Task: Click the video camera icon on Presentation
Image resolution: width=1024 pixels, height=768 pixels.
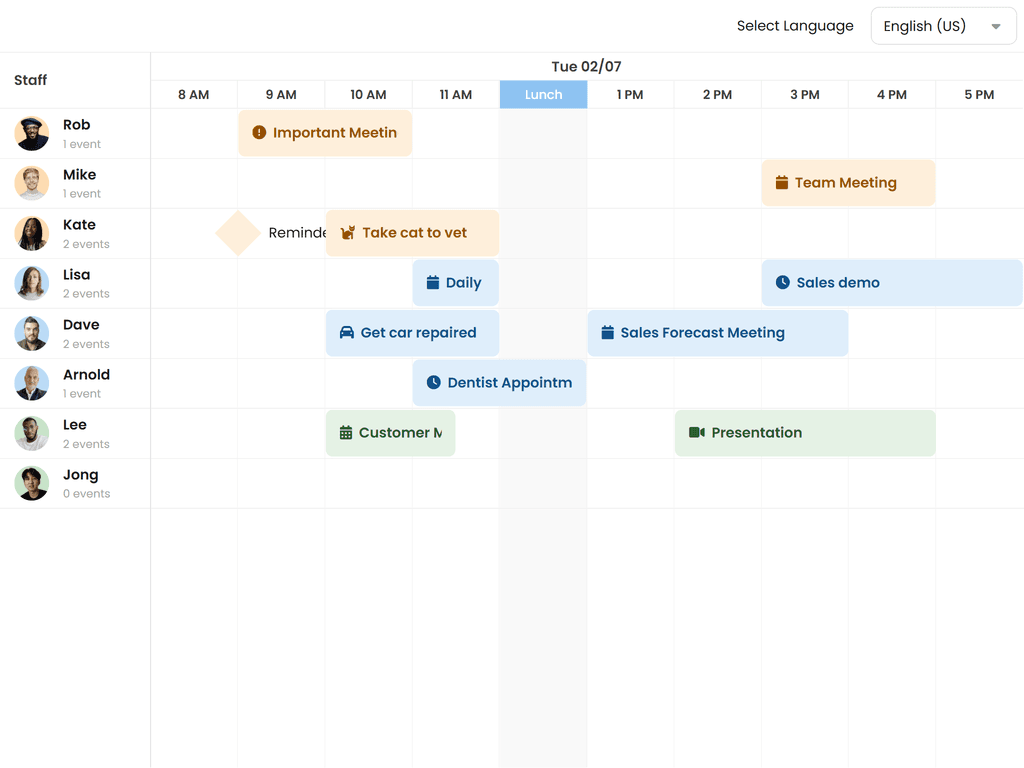Action: pyautogui.click(x=697, y=433)
